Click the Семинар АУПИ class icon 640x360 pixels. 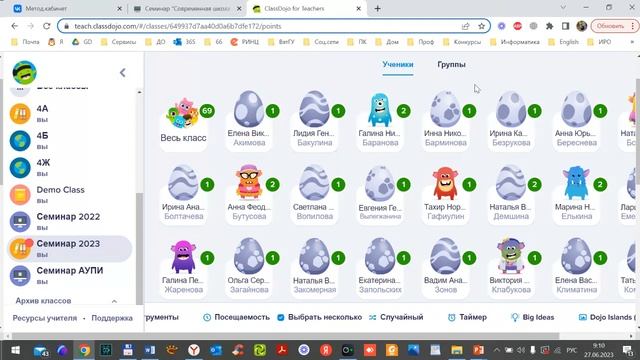[x=20, y=275]
